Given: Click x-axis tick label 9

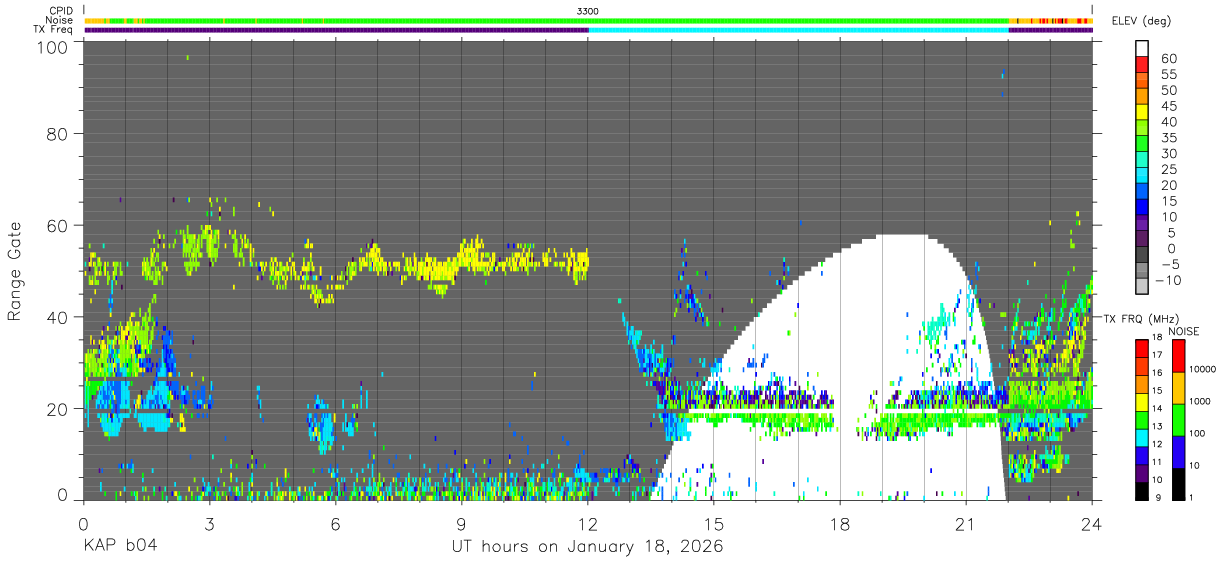Looking at the screenshot, I should tap(462, 523).
